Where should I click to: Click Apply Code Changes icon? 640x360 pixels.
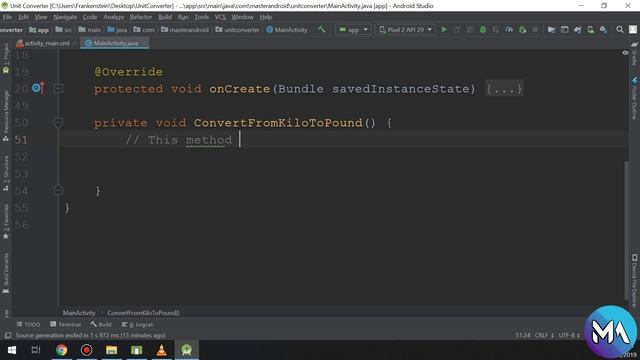(470, 29)
